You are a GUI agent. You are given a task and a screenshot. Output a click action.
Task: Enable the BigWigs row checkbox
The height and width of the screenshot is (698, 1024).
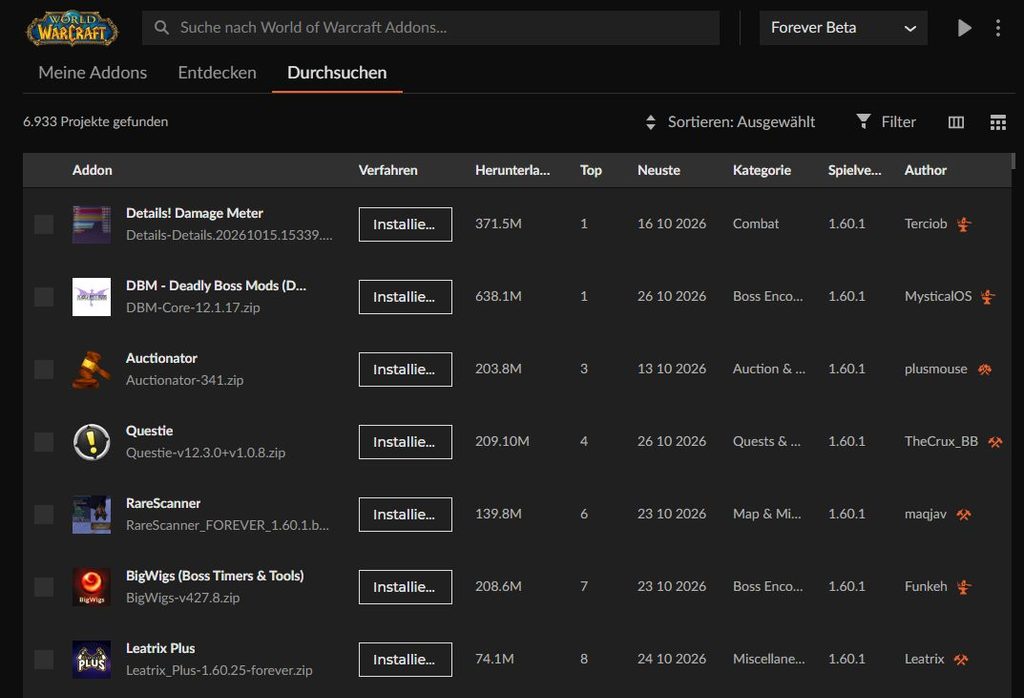tap(44, 587)
